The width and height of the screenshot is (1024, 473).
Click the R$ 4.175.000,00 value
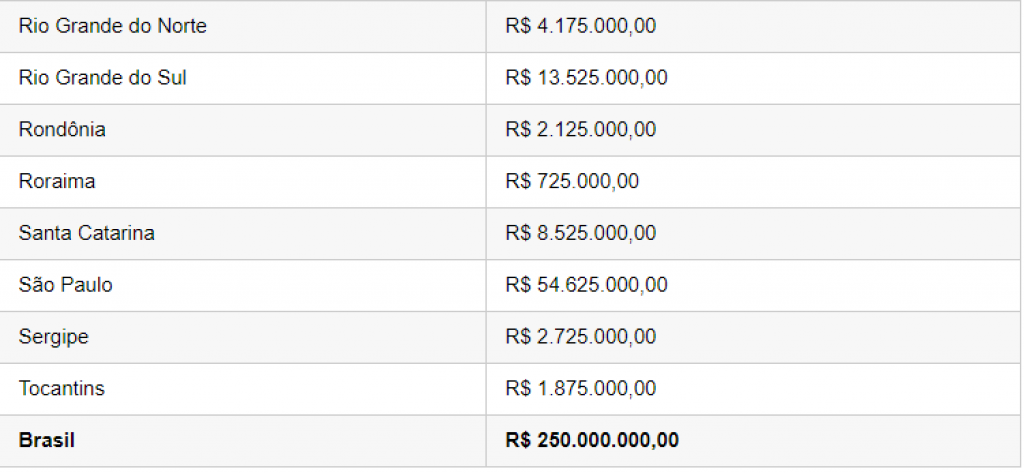coord(581,26)
